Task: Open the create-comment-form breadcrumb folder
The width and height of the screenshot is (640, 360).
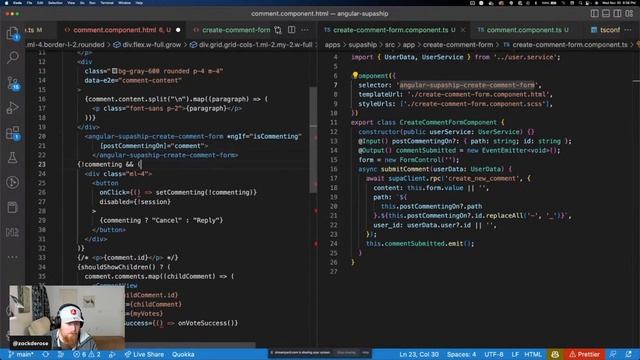Action: click(458, 44)
